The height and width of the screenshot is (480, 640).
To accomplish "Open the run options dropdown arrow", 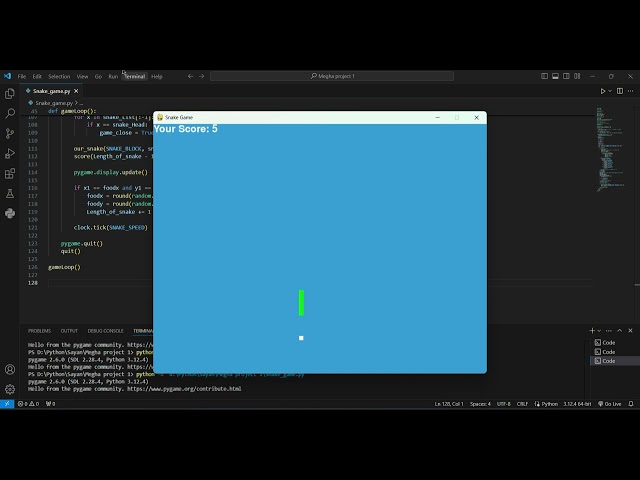I will (x=610, y=91).
